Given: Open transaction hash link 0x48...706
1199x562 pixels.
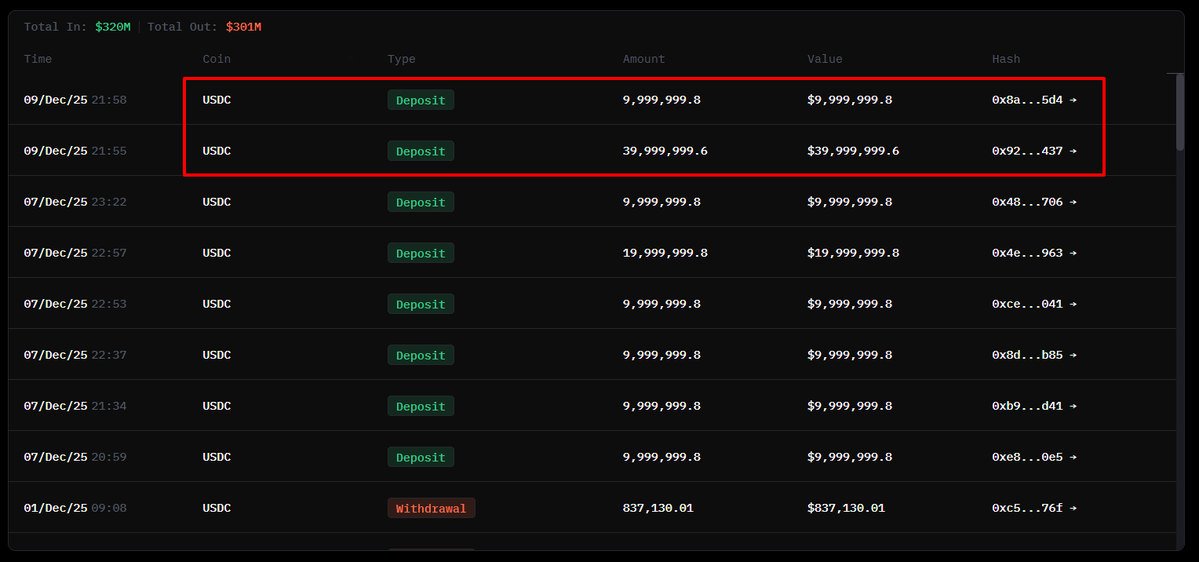Looking at the screenshot, I should [x=1034, y=202].
